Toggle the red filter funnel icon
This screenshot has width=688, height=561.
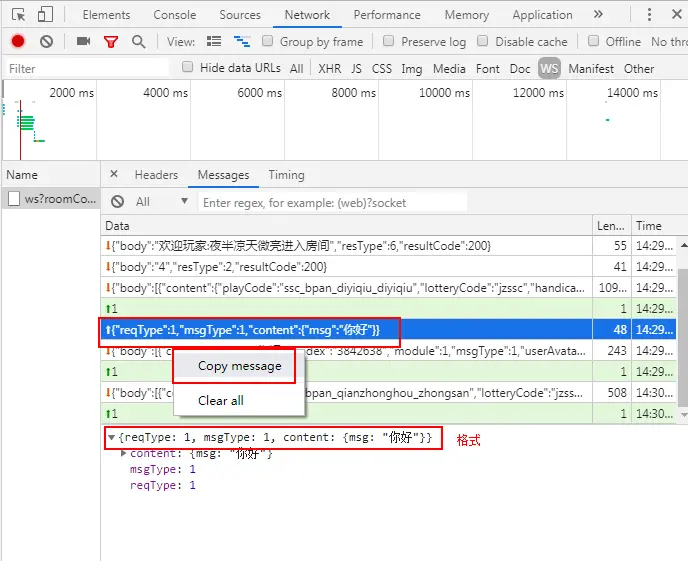111,42
